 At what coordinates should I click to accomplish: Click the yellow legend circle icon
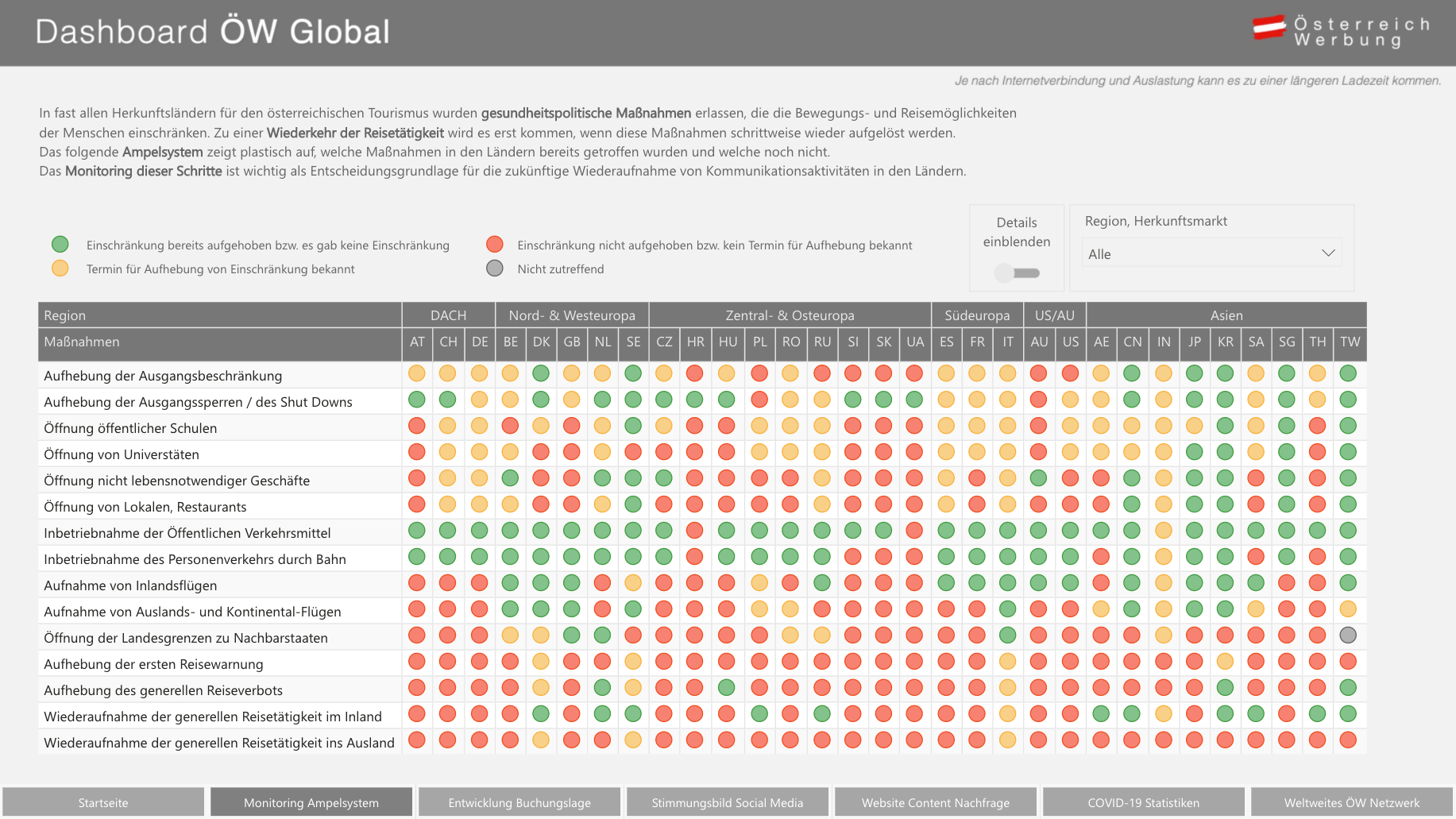(x=60, y=268)
